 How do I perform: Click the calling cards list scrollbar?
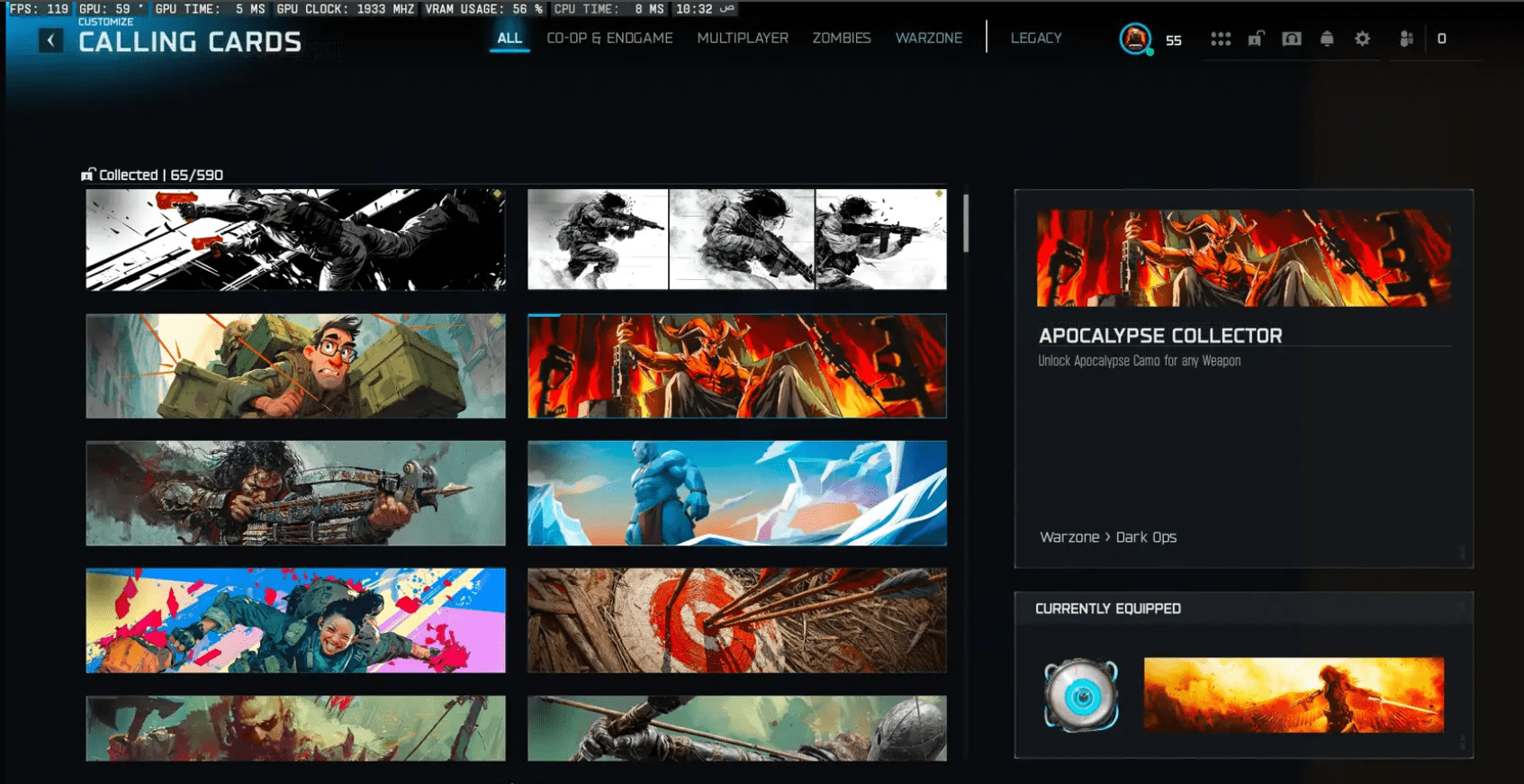click(x=966, y=223)
